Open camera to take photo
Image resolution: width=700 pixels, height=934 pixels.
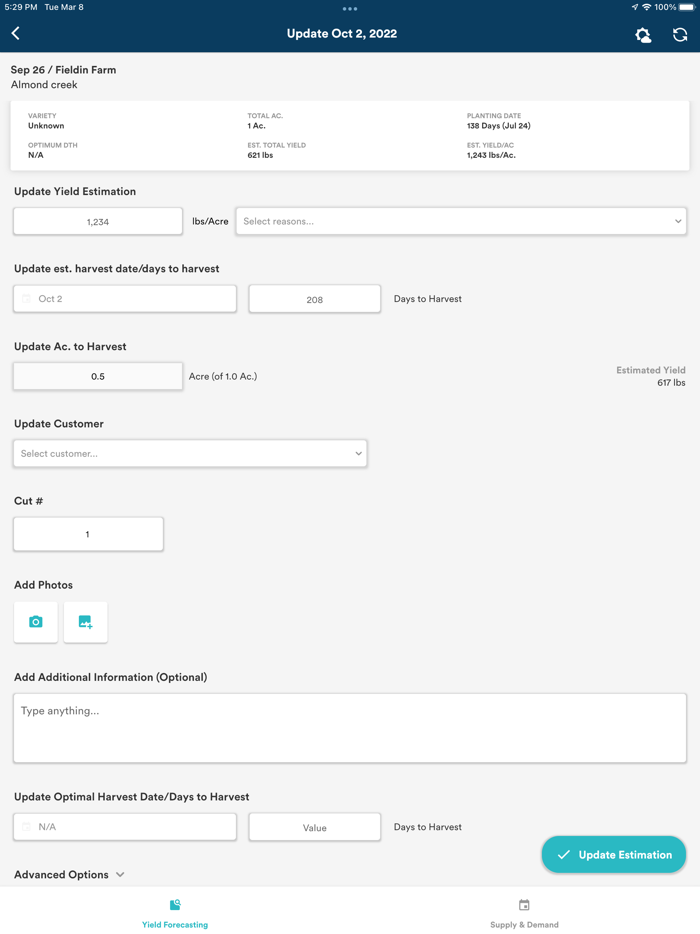click(x=36, y=622)
